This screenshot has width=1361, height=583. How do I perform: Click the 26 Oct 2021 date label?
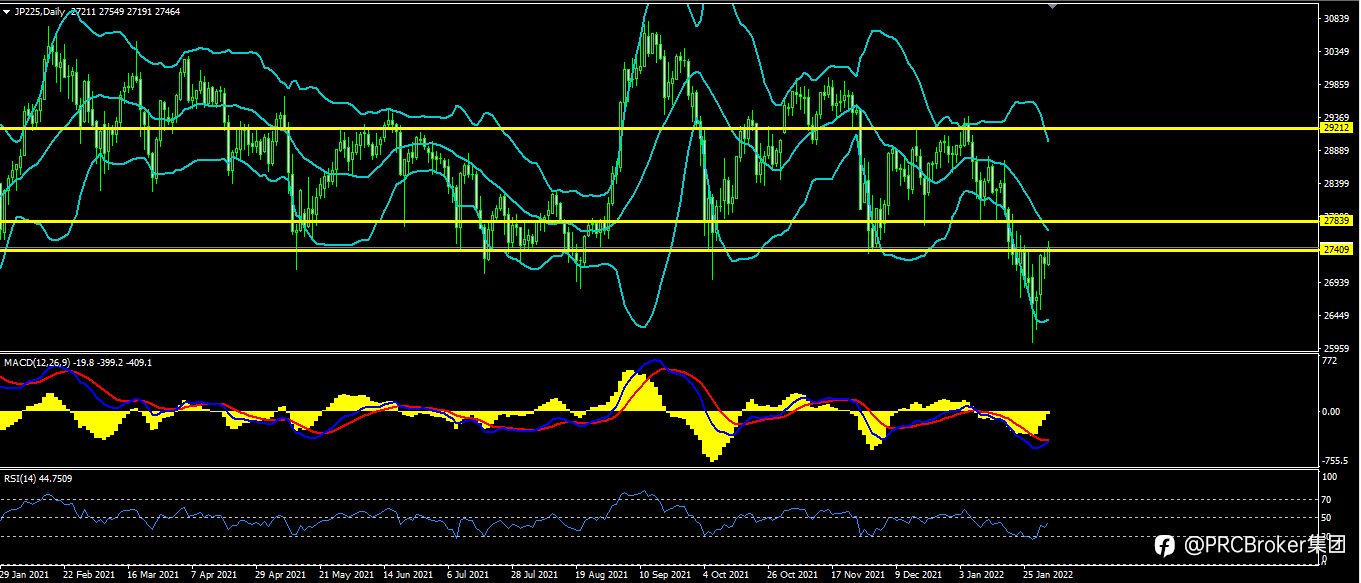[x=792, y=576]
